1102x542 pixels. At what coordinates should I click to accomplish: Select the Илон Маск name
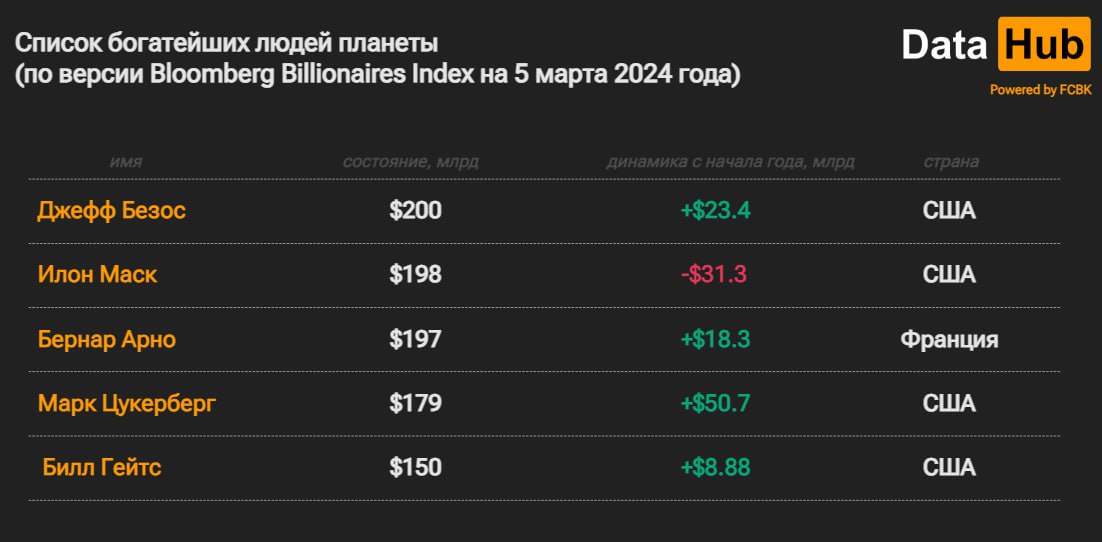click(98, 275)
